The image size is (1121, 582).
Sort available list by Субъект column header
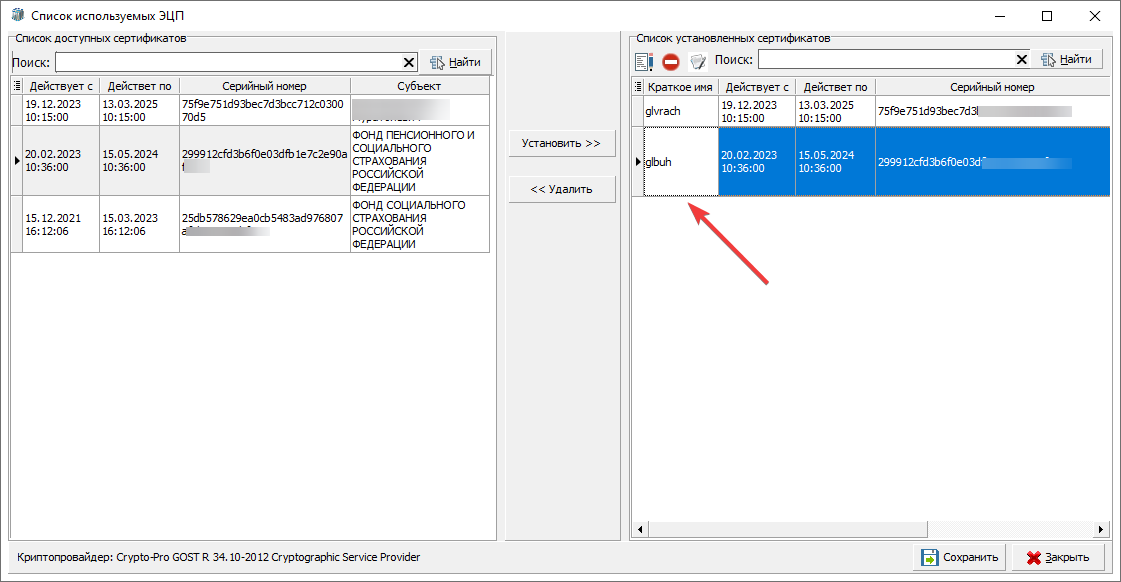pos(420,86)
